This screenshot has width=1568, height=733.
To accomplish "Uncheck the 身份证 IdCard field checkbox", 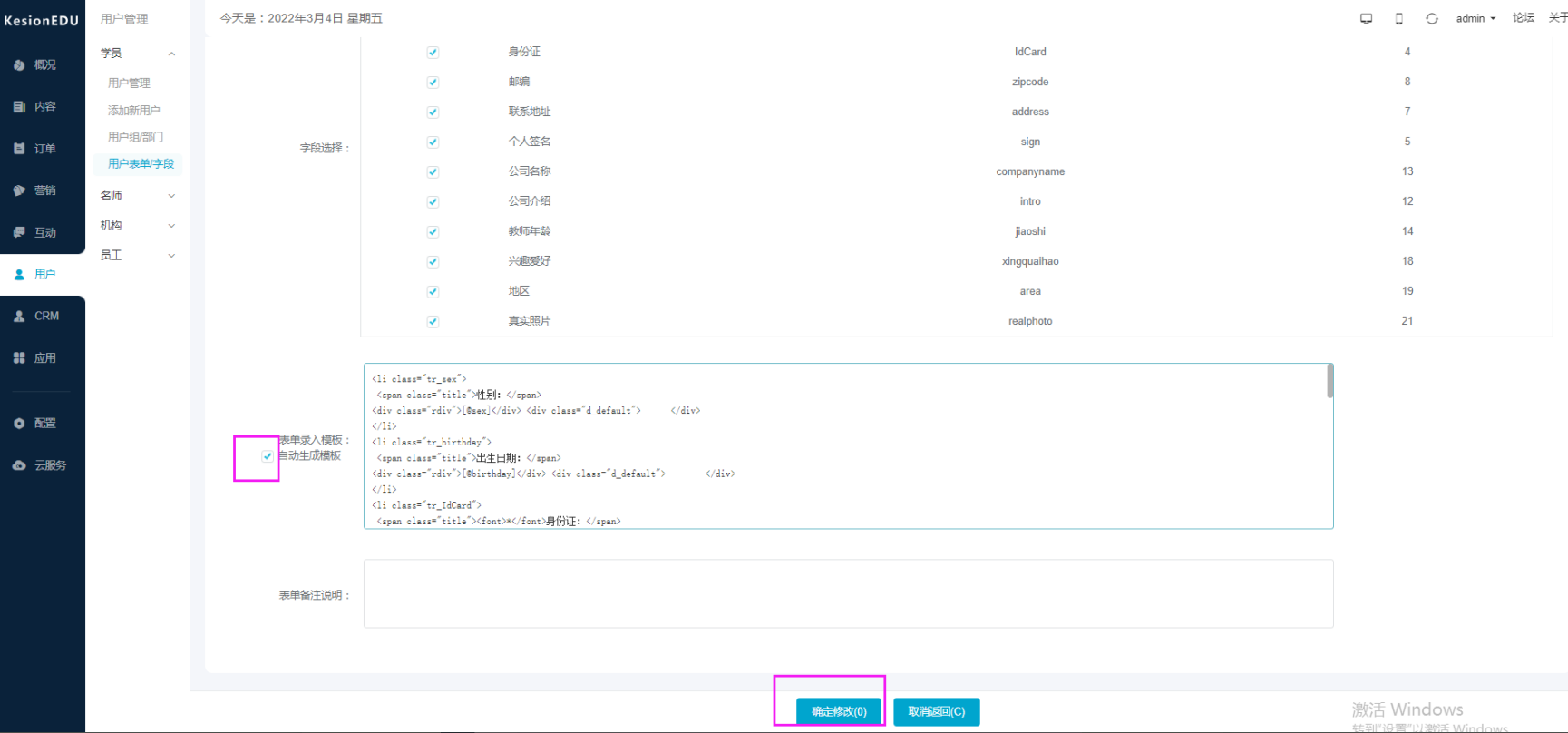I will point(433,53).
